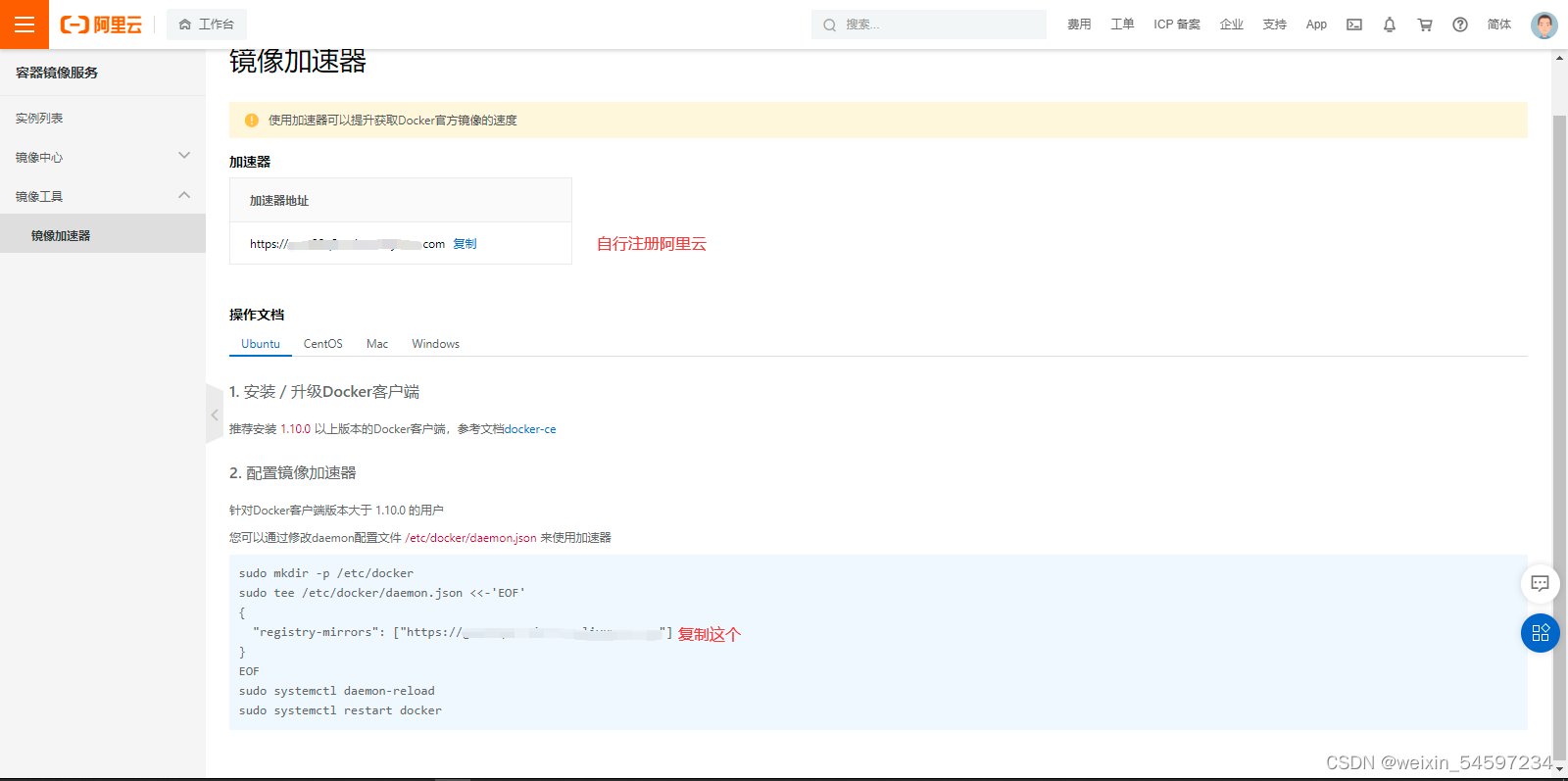Screen dimensions: 1568x781
Task: Collapse the 镜像工具 sidebar section
Action: 103,196
